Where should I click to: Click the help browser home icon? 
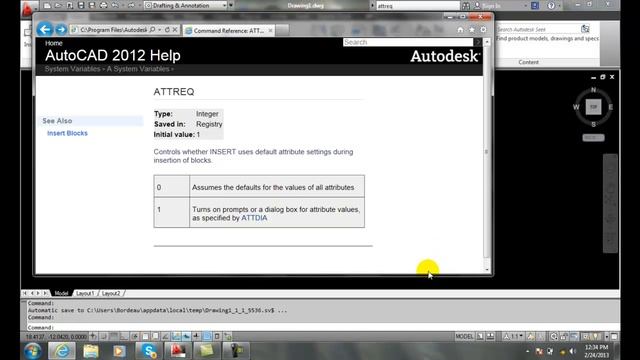460,30
